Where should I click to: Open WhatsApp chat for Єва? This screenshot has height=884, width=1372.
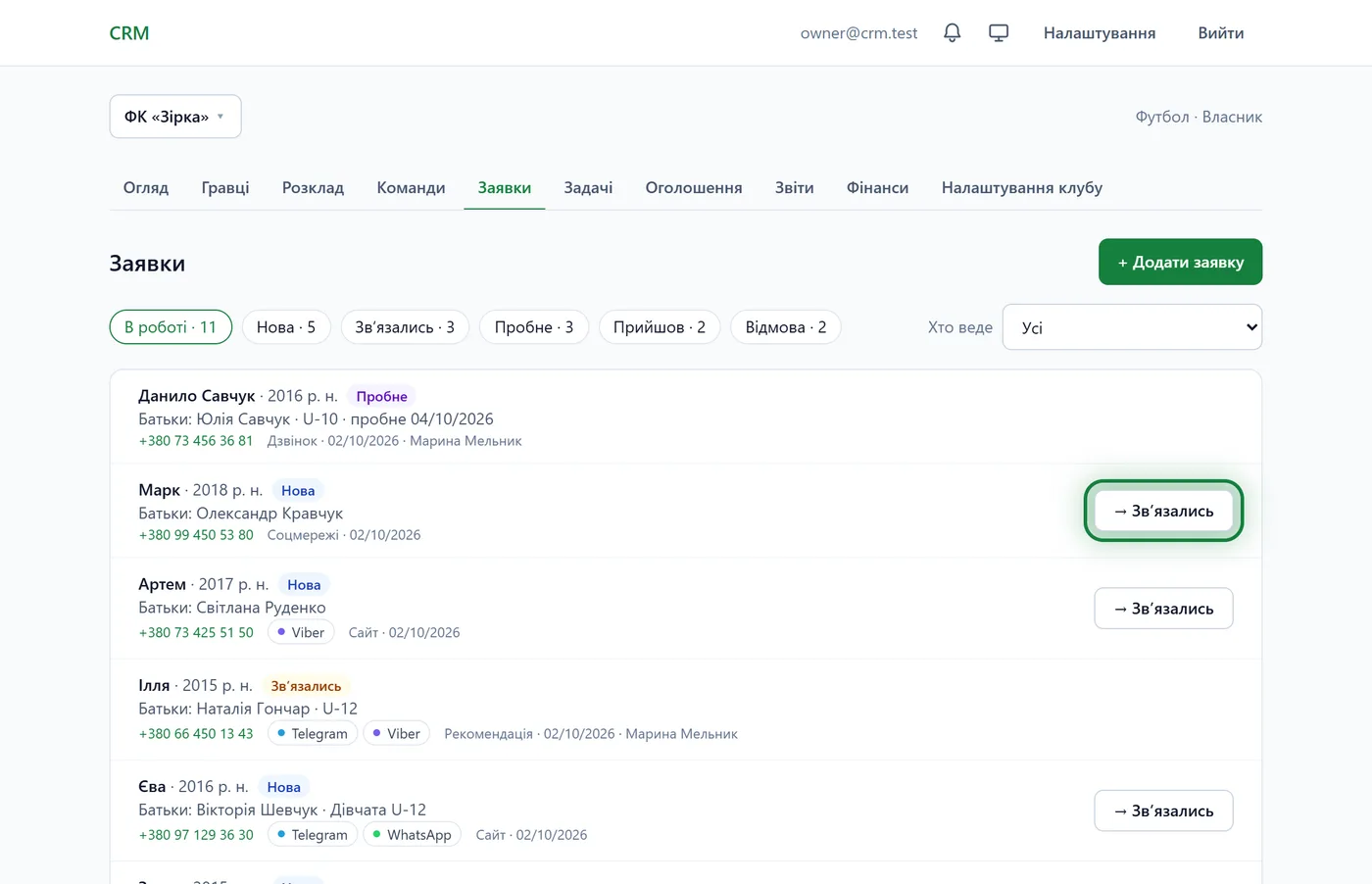[x=413, y=835]
